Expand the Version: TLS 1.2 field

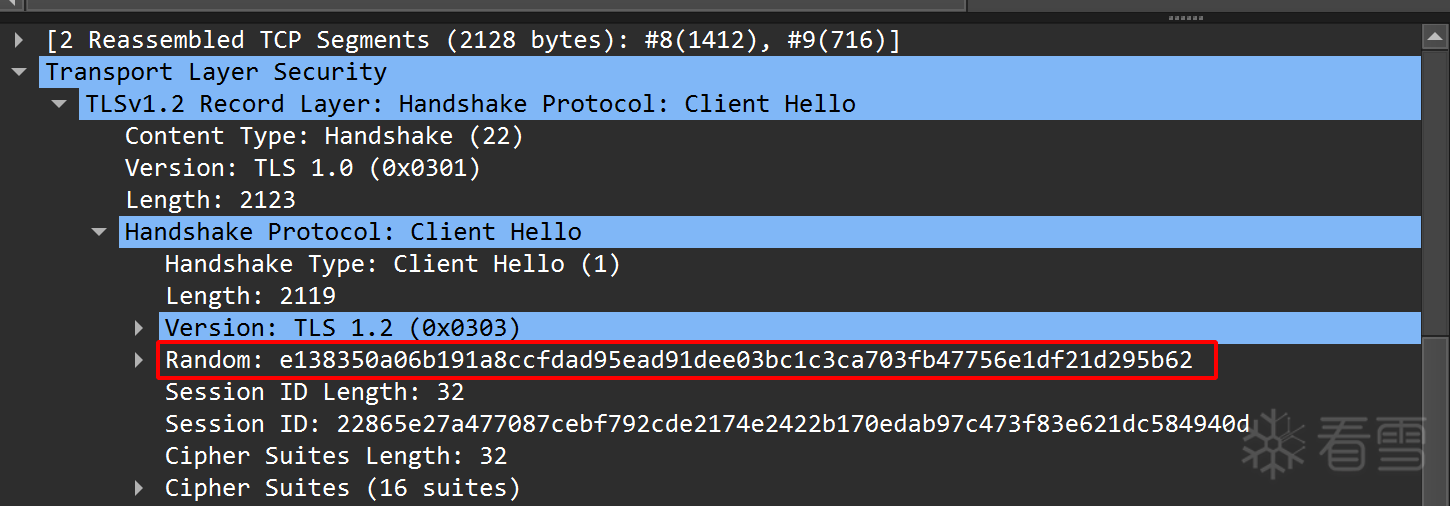click(x=139, y=328)
